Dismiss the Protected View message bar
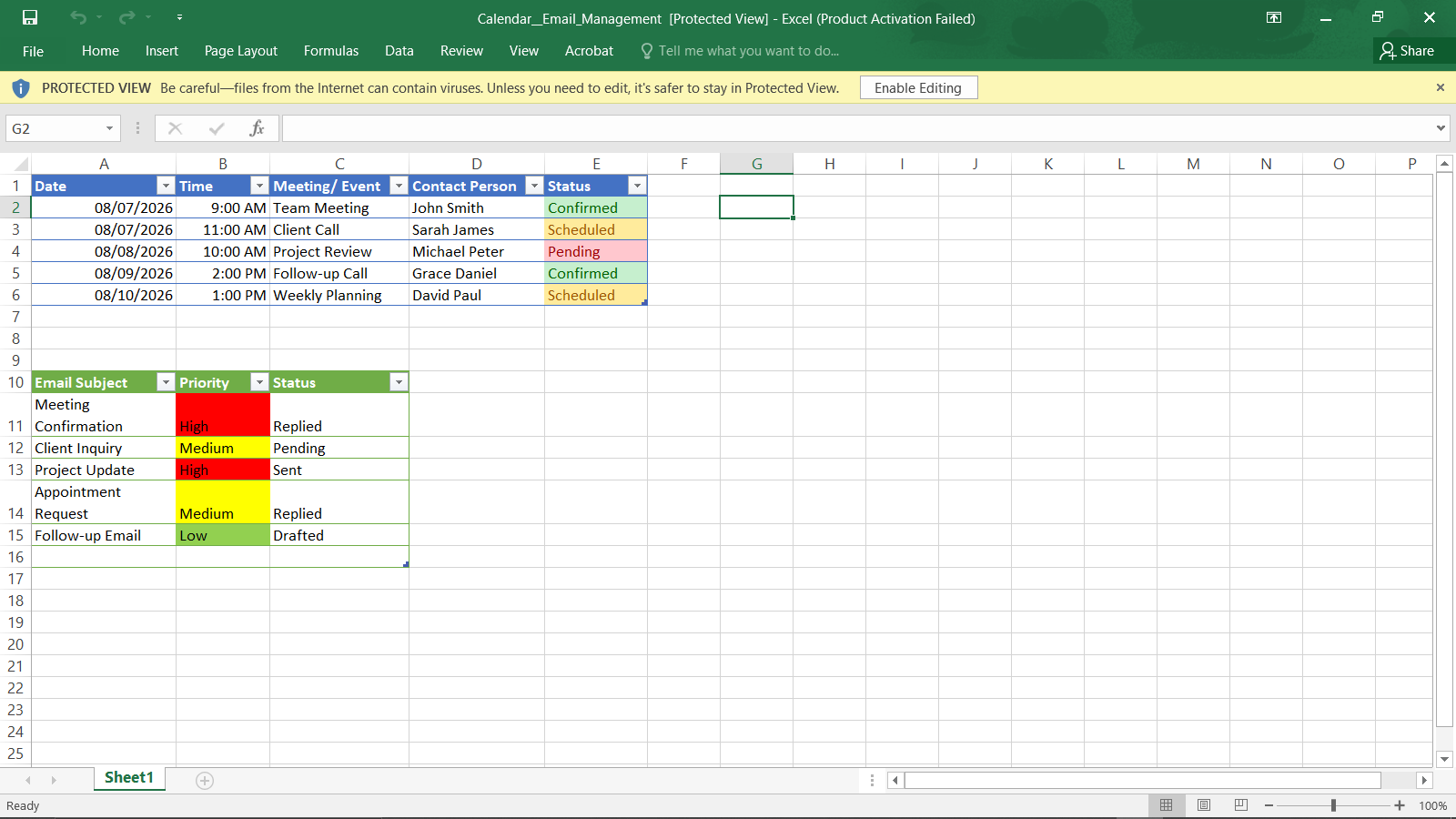Image resolution: width=1456 pixels, height=819 pixels. [x=1441, y=87]
